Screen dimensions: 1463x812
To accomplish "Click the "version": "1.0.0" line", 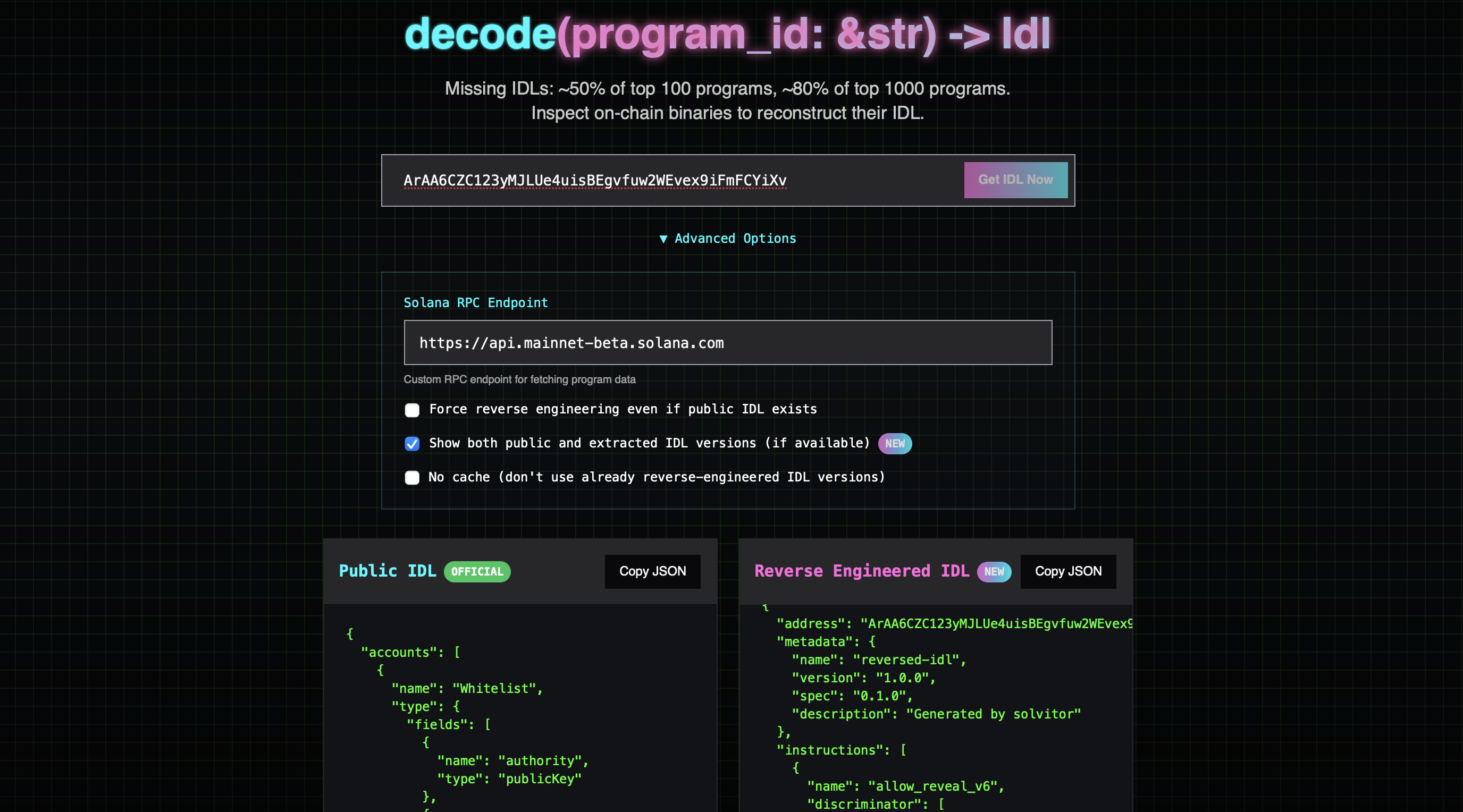I will click(x=863, y=678).
